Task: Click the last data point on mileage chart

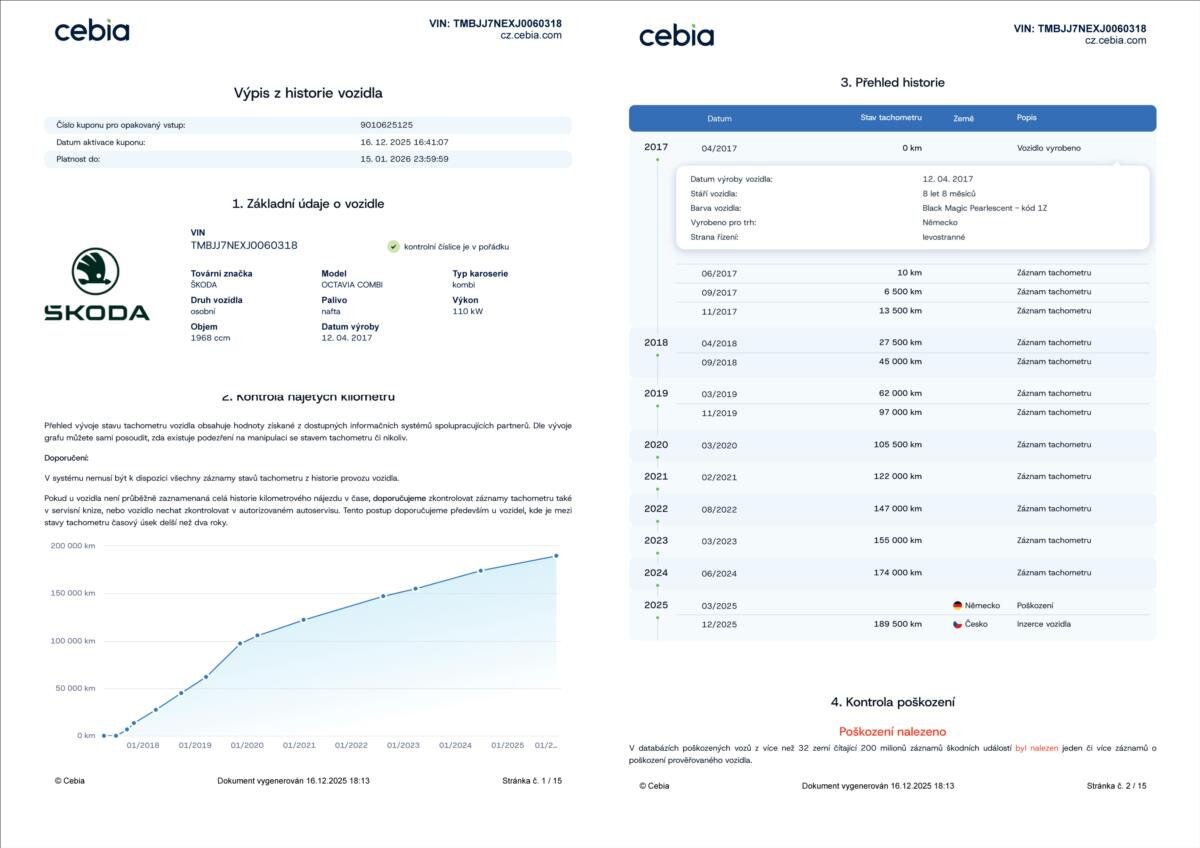Action: 556,556
